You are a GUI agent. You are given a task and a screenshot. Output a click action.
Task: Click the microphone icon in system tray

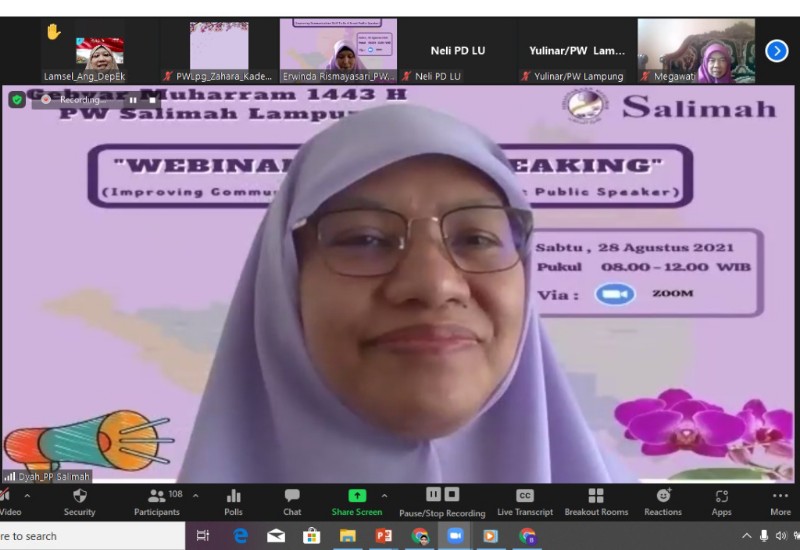point(764,536)
